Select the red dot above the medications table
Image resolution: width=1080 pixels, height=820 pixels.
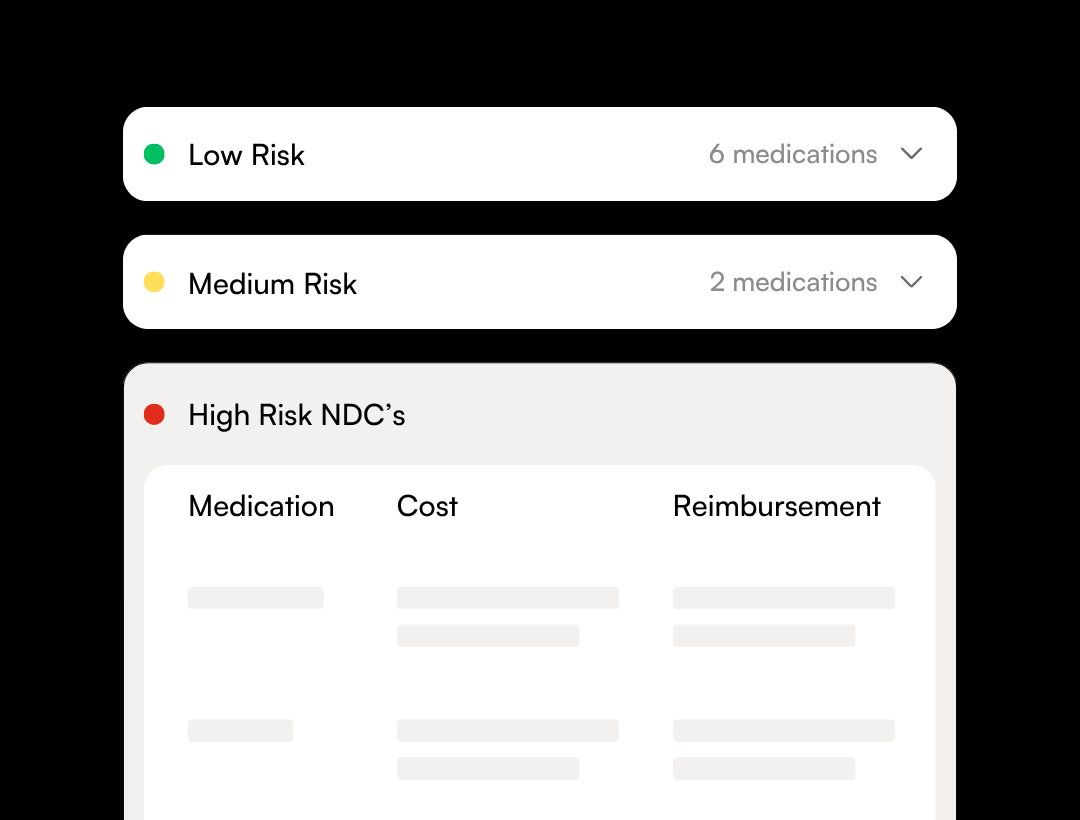coord(154,414)
